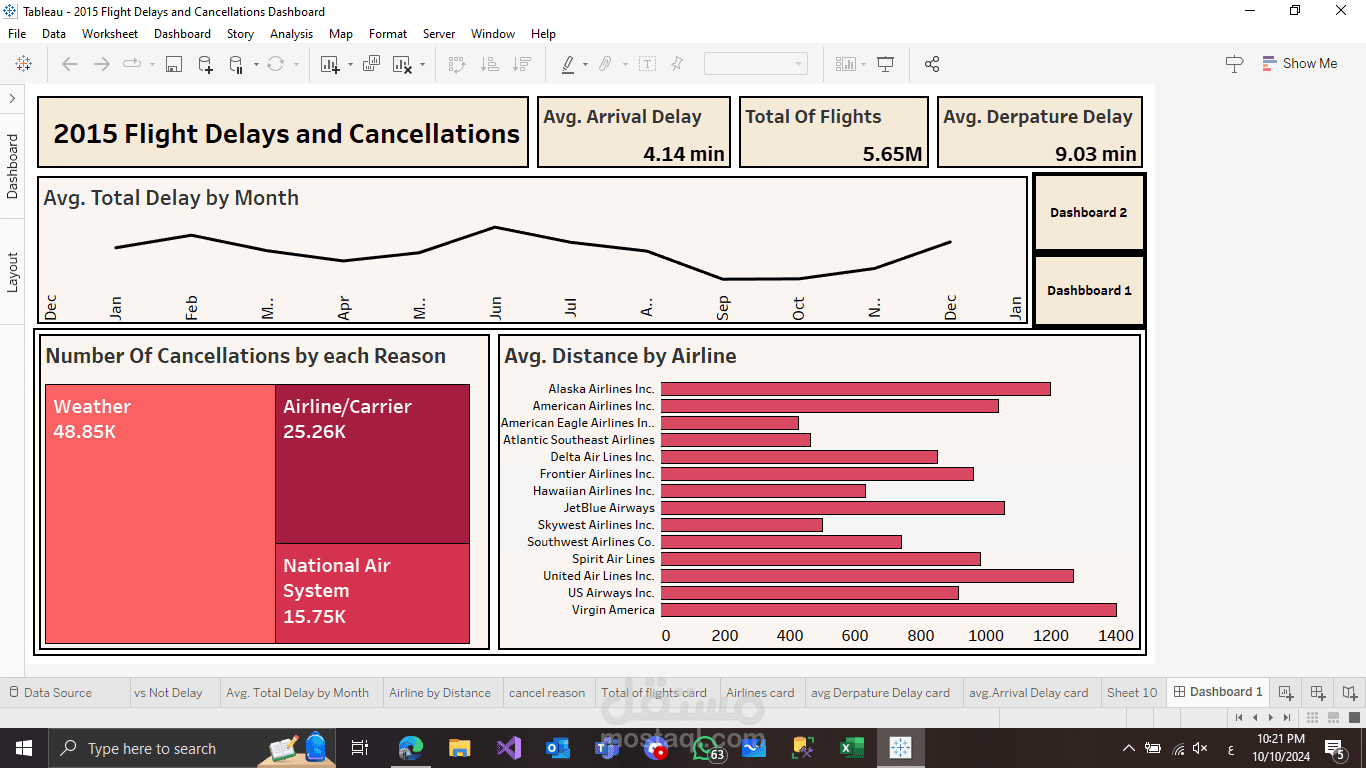Switch to the cancel reason sheet tab

(547, 692)
